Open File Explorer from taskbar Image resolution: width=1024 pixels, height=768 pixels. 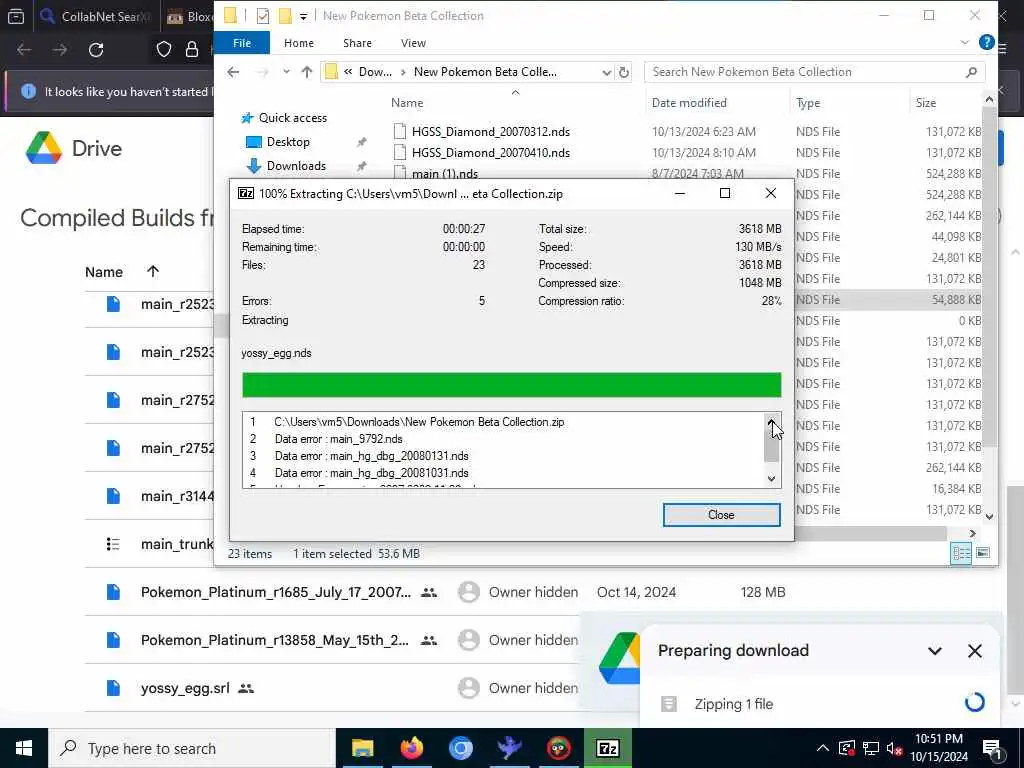(x=362, y=748)
